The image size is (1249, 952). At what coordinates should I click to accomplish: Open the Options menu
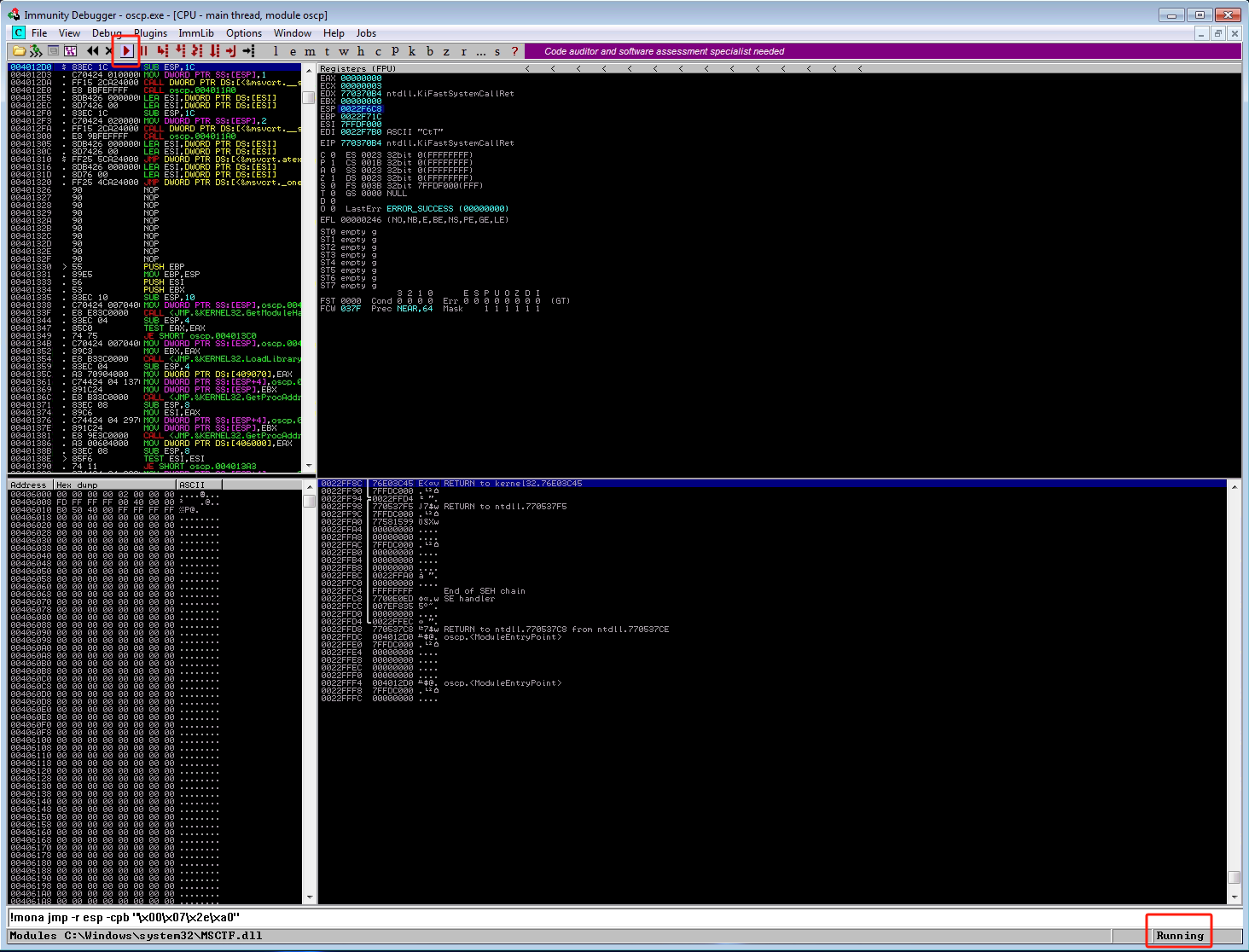point(244,33)
